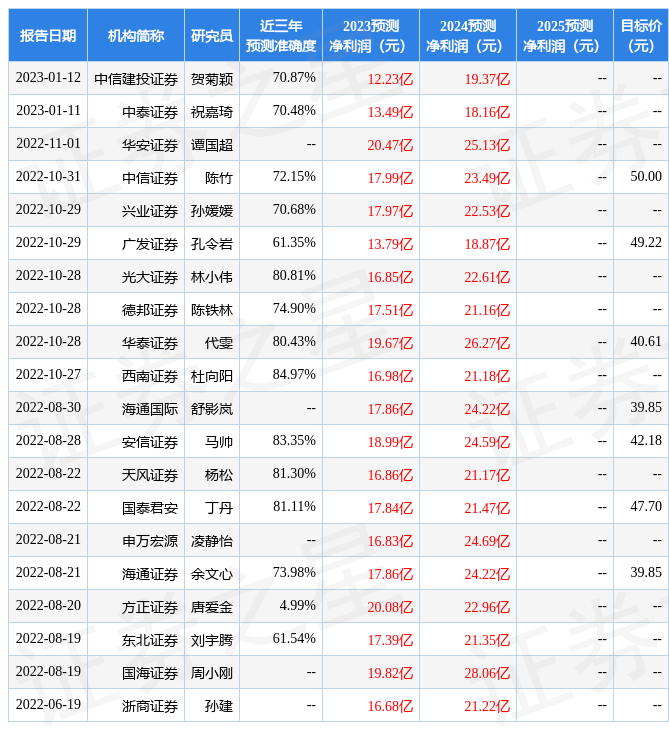The image size is (669, 730).
Task: Click the 2022-06-19 report date
Action: [x=48, y=705]
